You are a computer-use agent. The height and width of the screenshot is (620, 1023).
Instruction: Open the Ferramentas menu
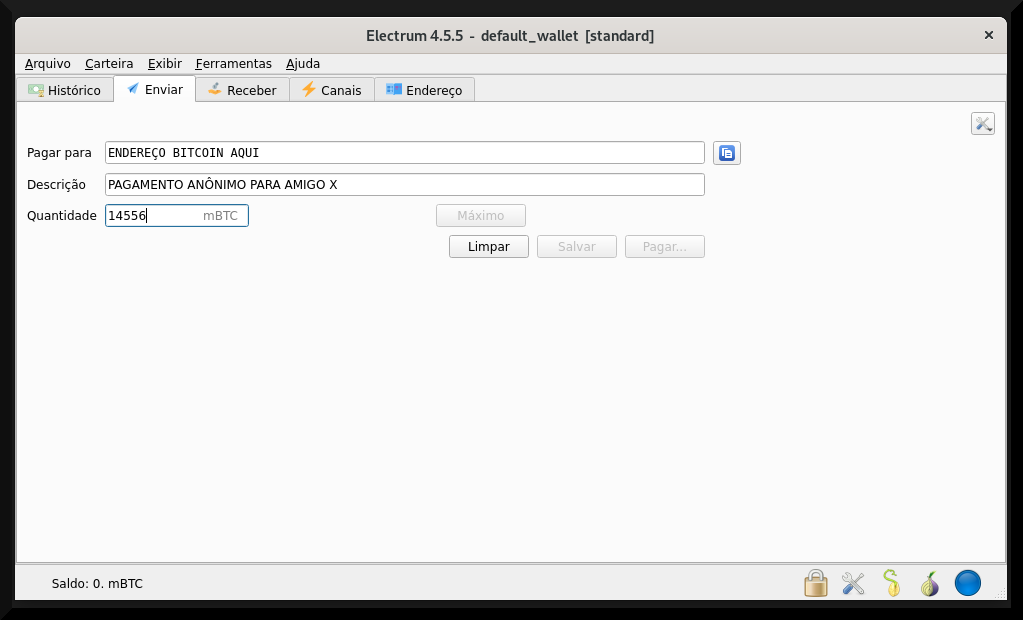[x=234, y=63]
